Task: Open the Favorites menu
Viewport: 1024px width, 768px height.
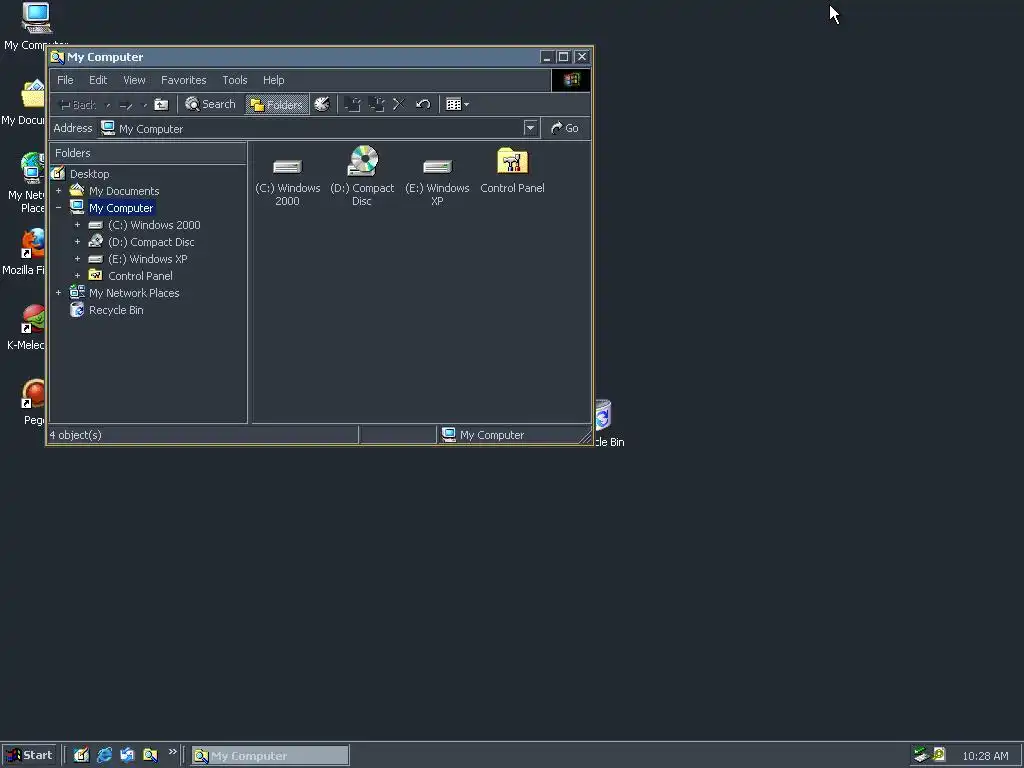Action: pos(184,80)
